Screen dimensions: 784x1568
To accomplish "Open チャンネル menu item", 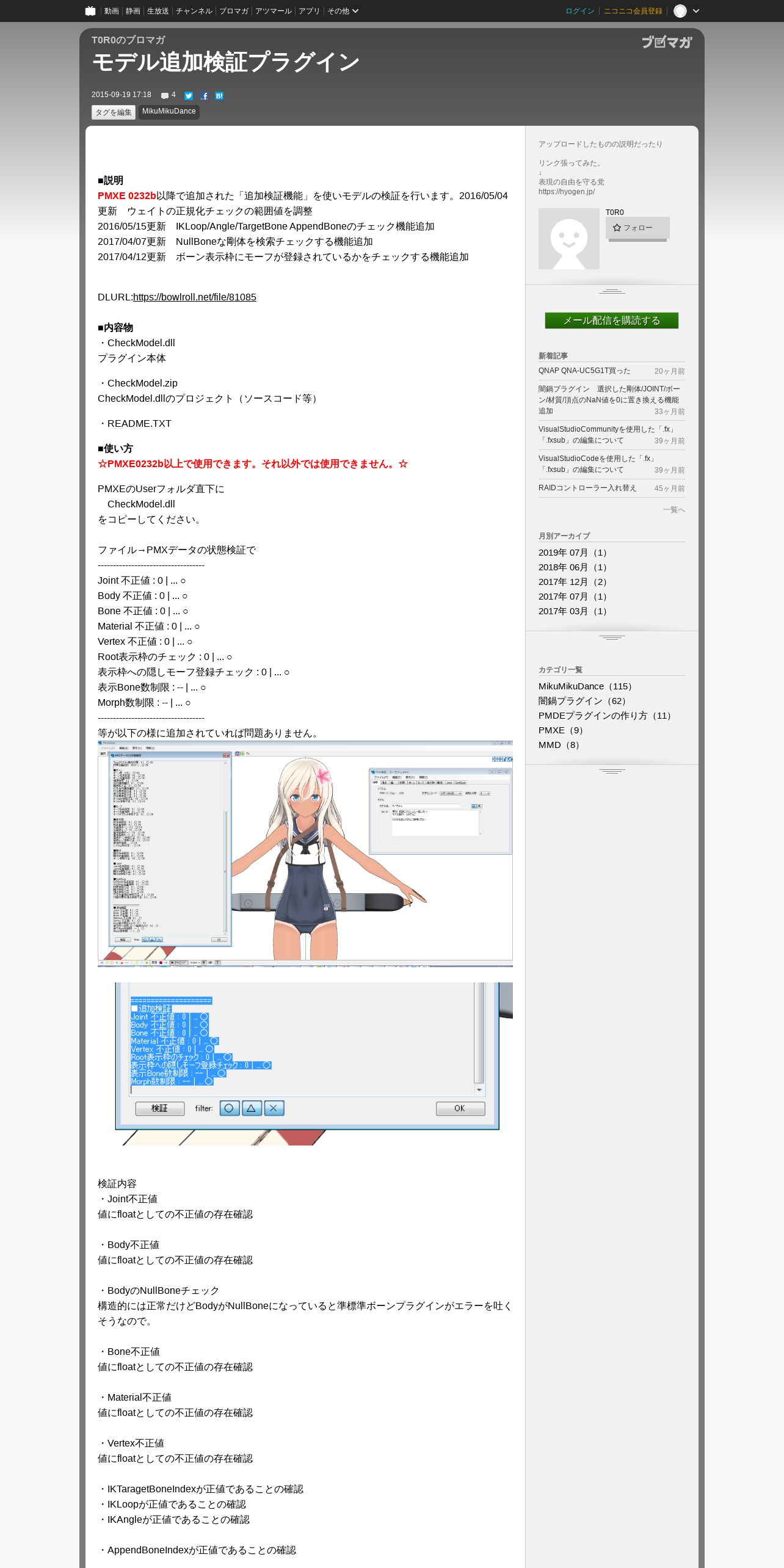I will click(x=194, y=11).
